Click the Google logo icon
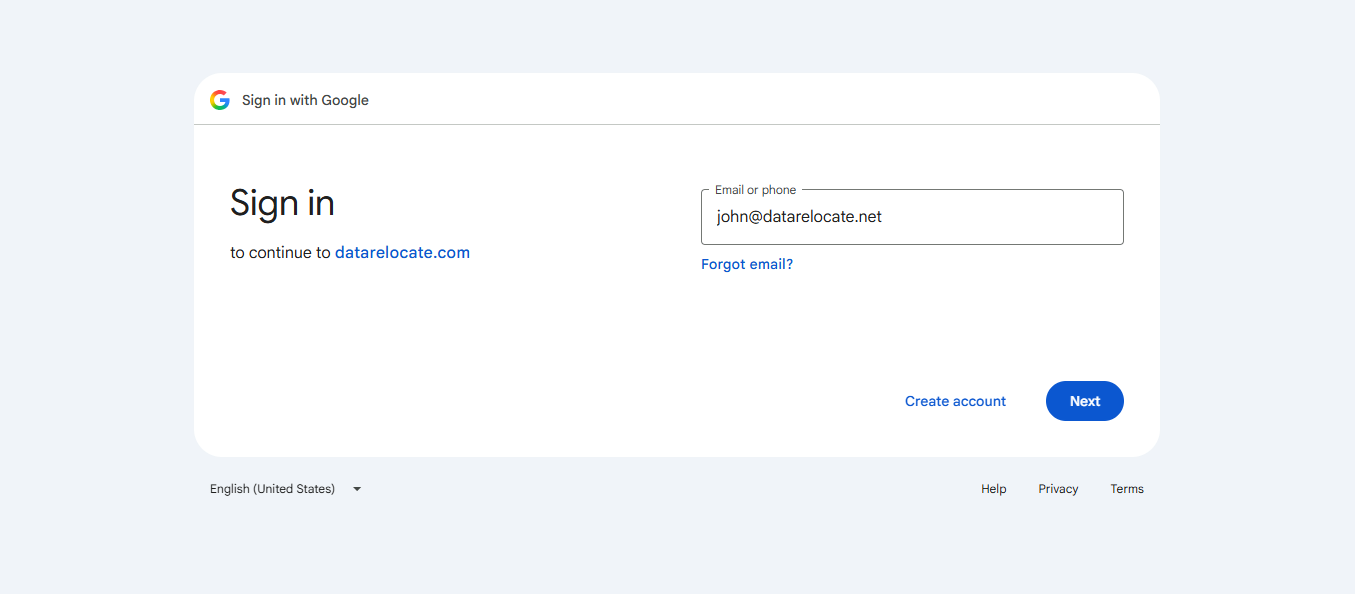 [220, 100]
